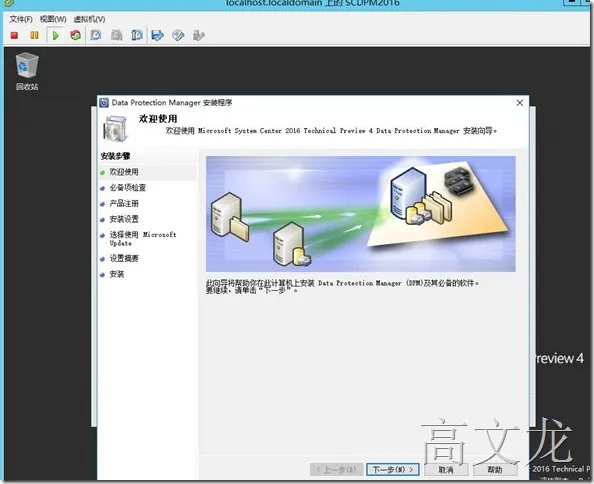Pause the VM with the yellow pause icon
This screenshot has height=484, width=594.
tap(34, 35)
